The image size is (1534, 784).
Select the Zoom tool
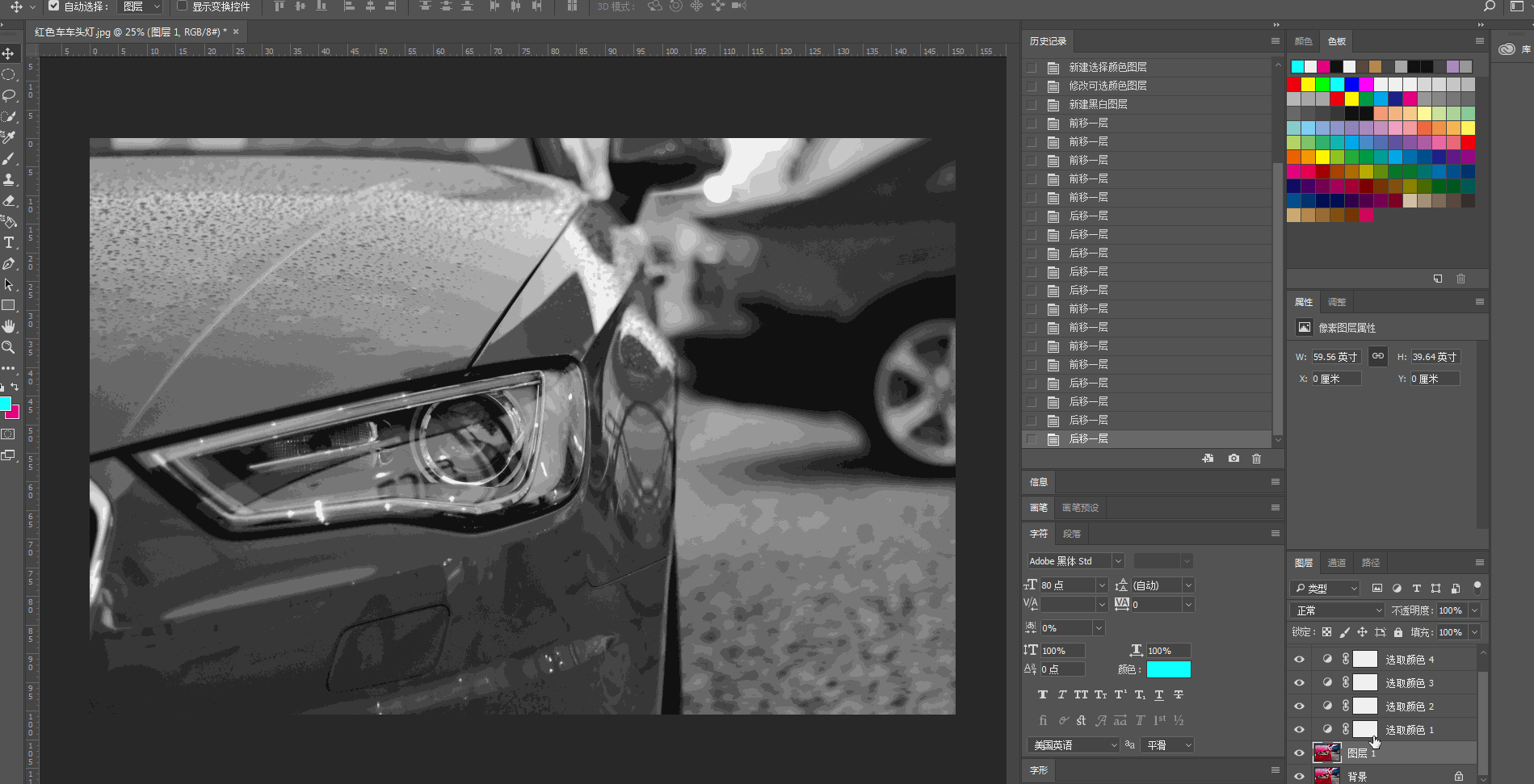[x=9, y=347]
